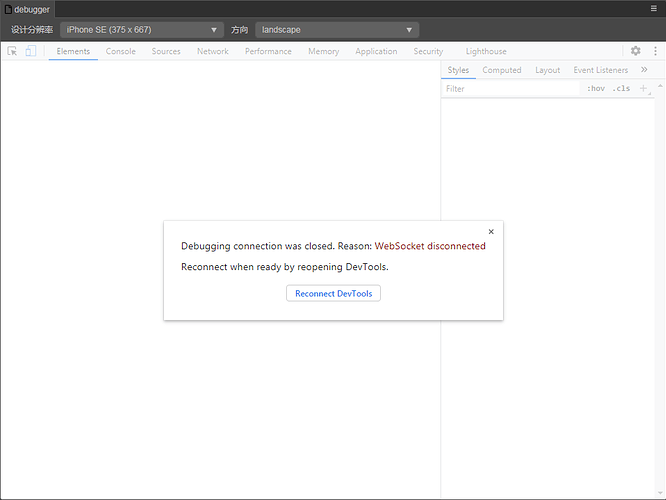Go to the Performance tab
This screenshot has width=666, height=500.
(x=268, y=51)
